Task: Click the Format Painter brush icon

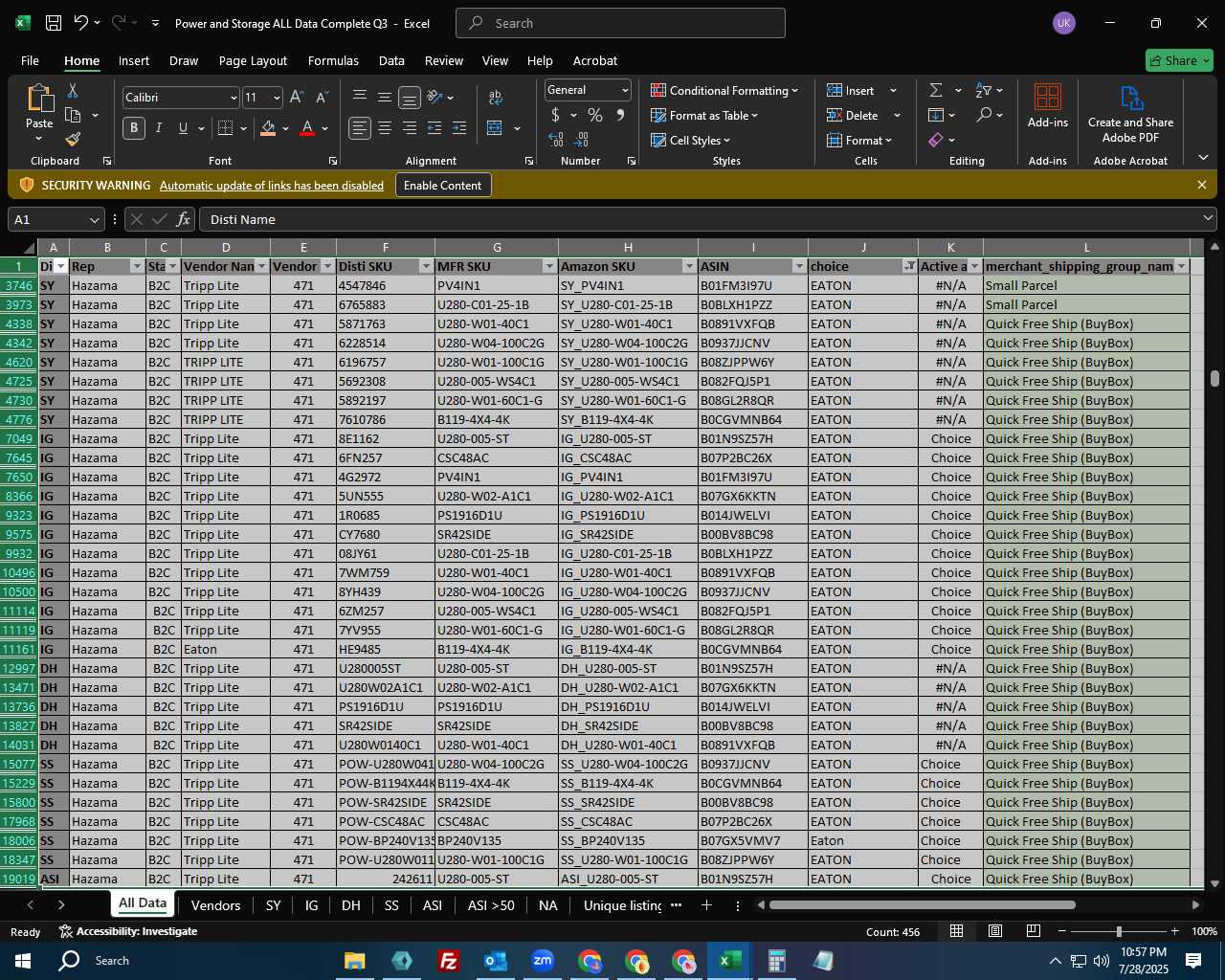Action: tap(72, 140)
